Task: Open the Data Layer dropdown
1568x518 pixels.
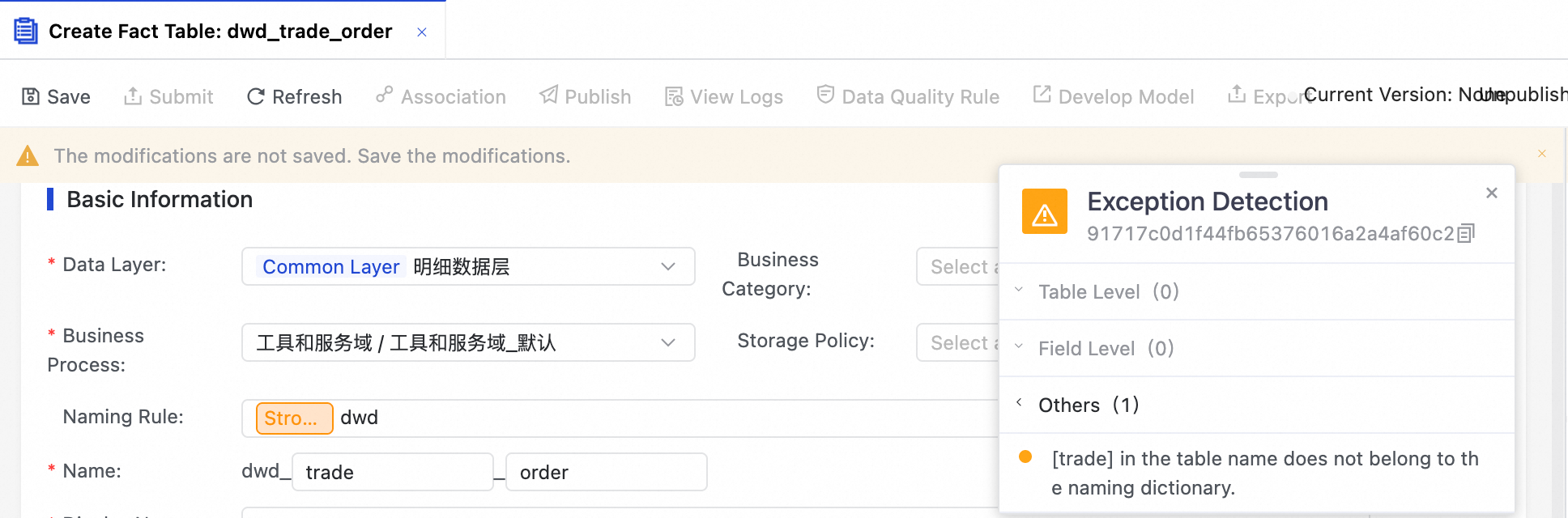Action: coord(668,266)
